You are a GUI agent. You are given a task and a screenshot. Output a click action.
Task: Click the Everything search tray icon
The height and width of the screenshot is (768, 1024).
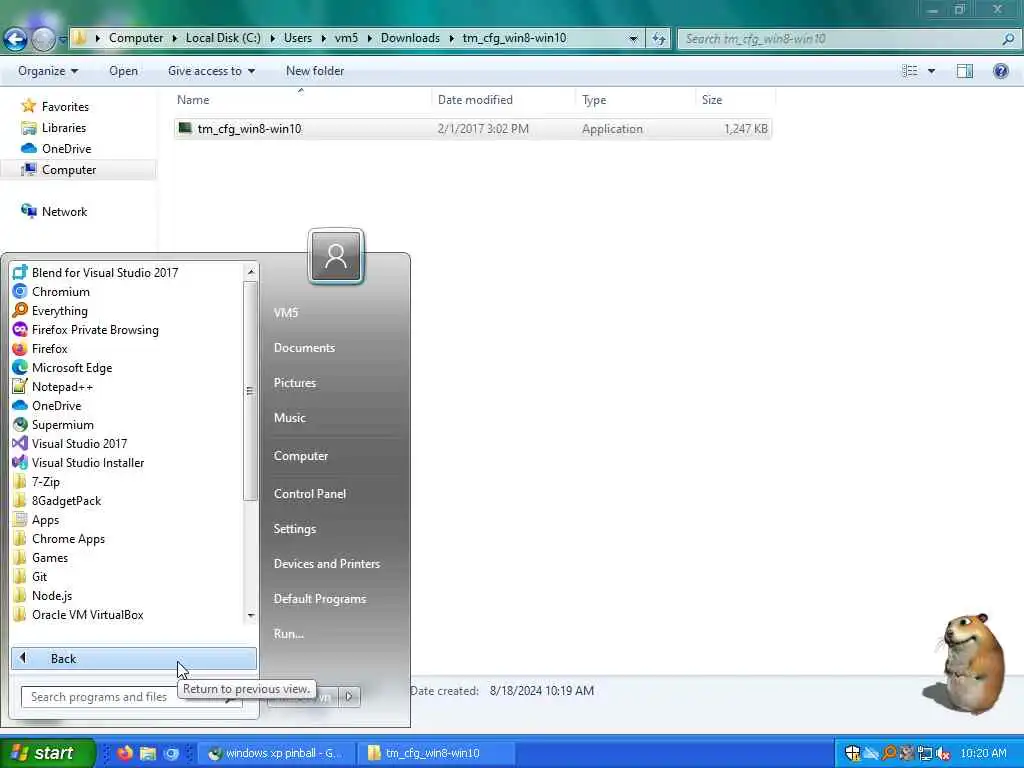(889, 753)
